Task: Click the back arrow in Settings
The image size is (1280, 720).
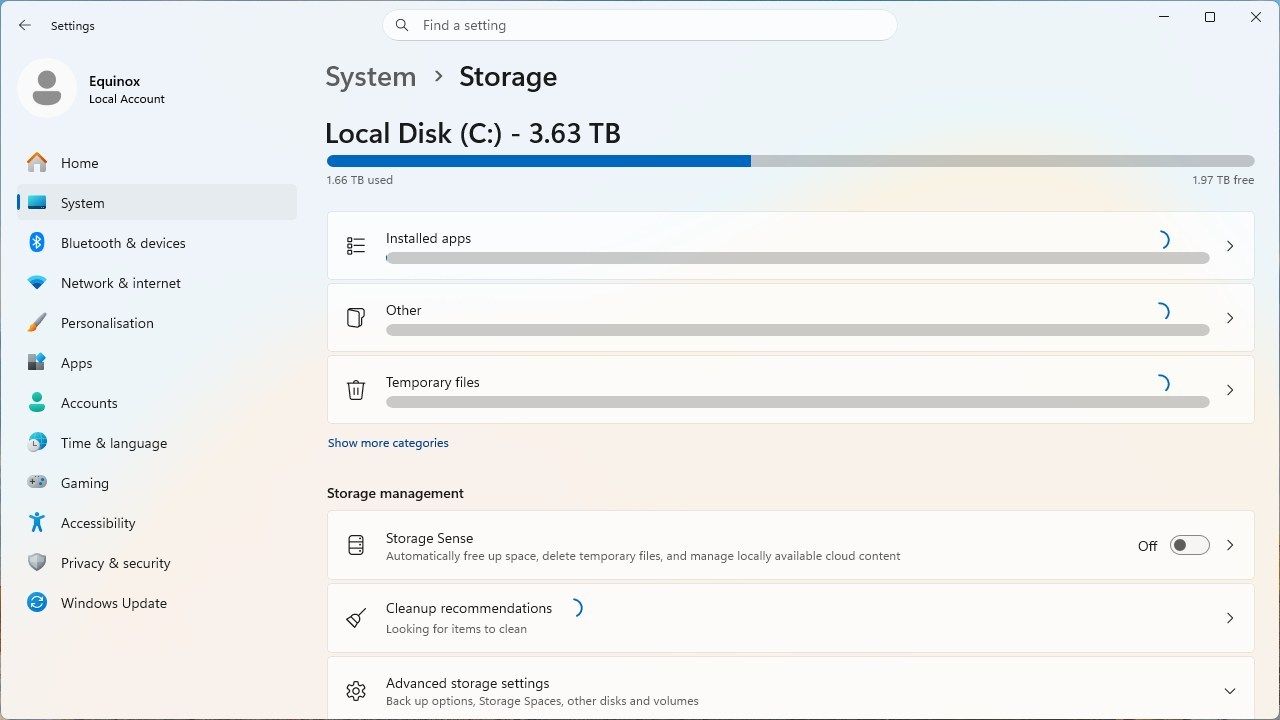Action: coord(25,25)
